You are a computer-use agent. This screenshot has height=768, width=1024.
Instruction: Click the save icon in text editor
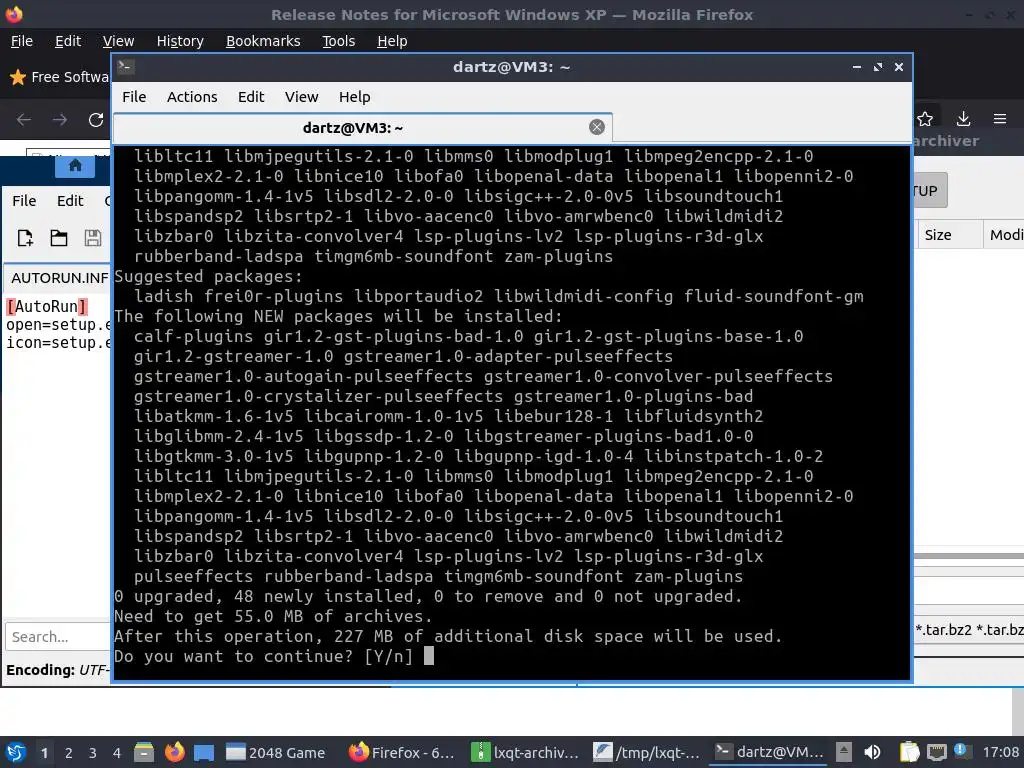coord(93,238)
